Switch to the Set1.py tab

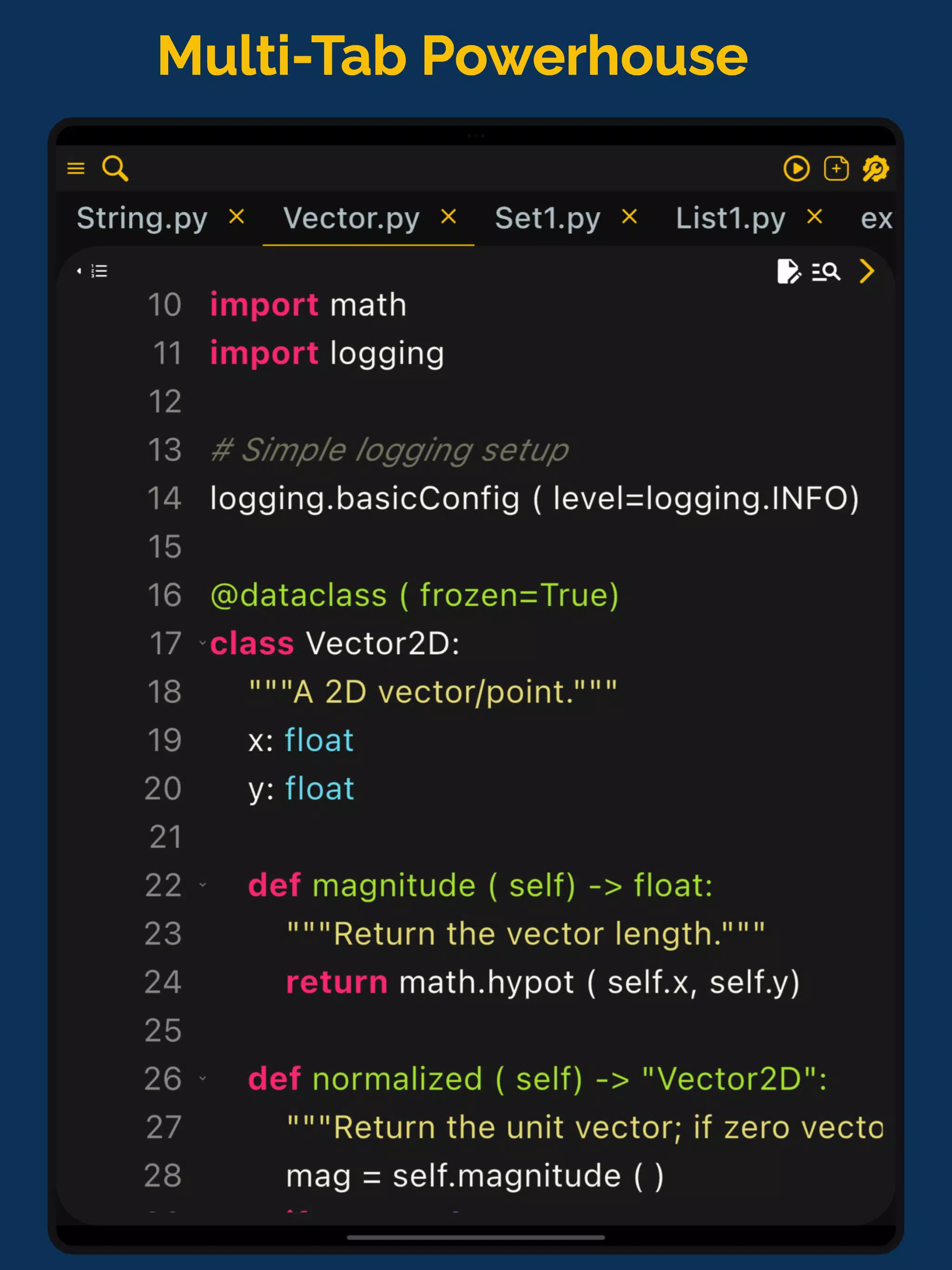(548, 218)
